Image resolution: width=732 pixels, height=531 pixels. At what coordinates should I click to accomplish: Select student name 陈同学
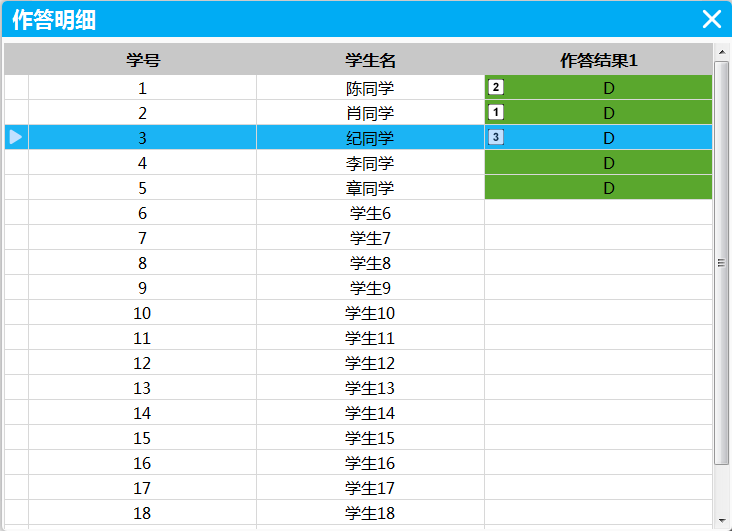coord(370,88)
